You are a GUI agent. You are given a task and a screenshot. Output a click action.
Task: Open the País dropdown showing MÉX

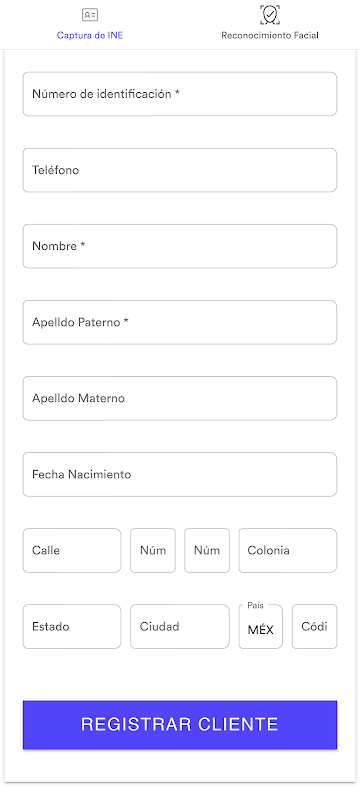(x=261, y=627)
